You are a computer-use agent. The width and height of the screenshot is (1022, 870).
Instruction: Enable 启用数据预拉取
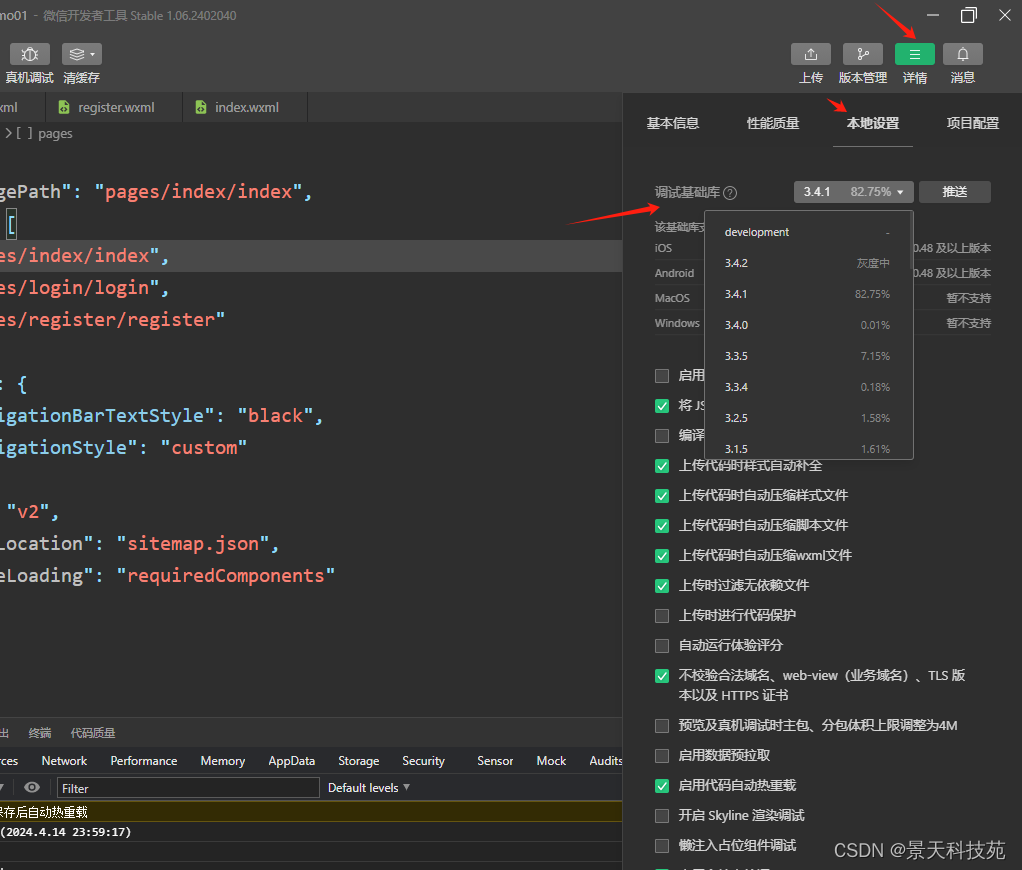[662, 756]
